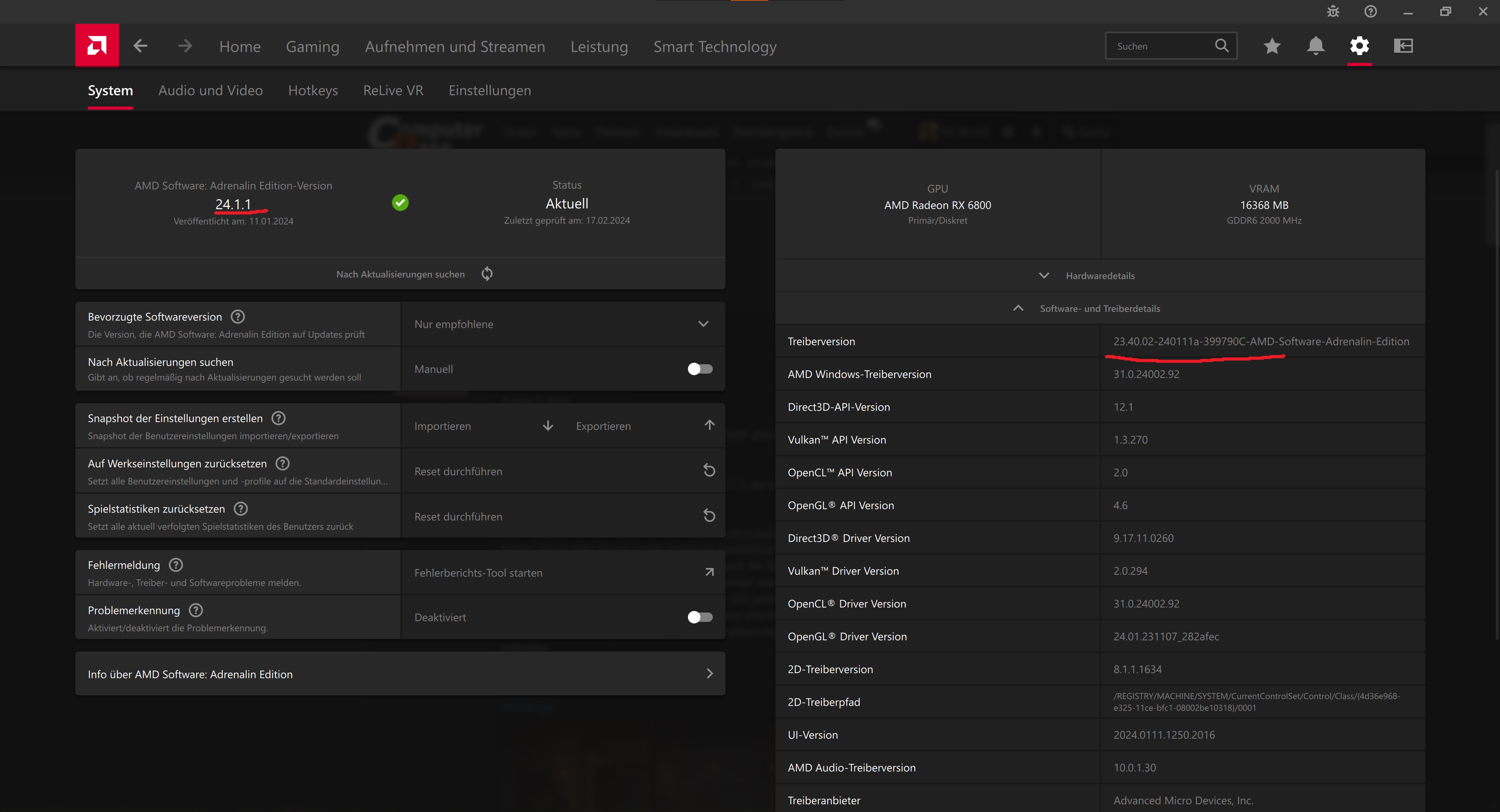Click the settings gear icon

pos(1359,45)
